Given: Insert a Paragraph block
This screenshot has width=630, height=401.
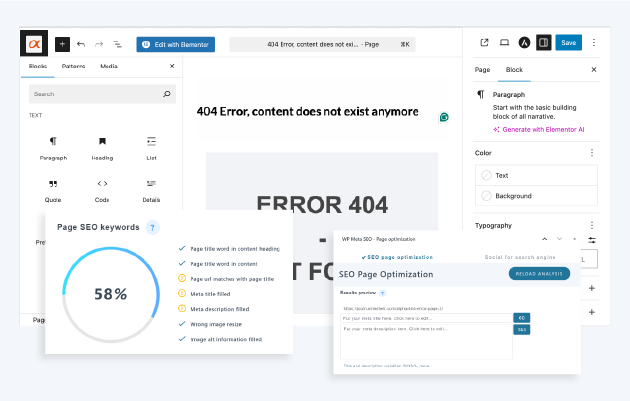Looking at the screenshot, I should click(x=53, y=147).
